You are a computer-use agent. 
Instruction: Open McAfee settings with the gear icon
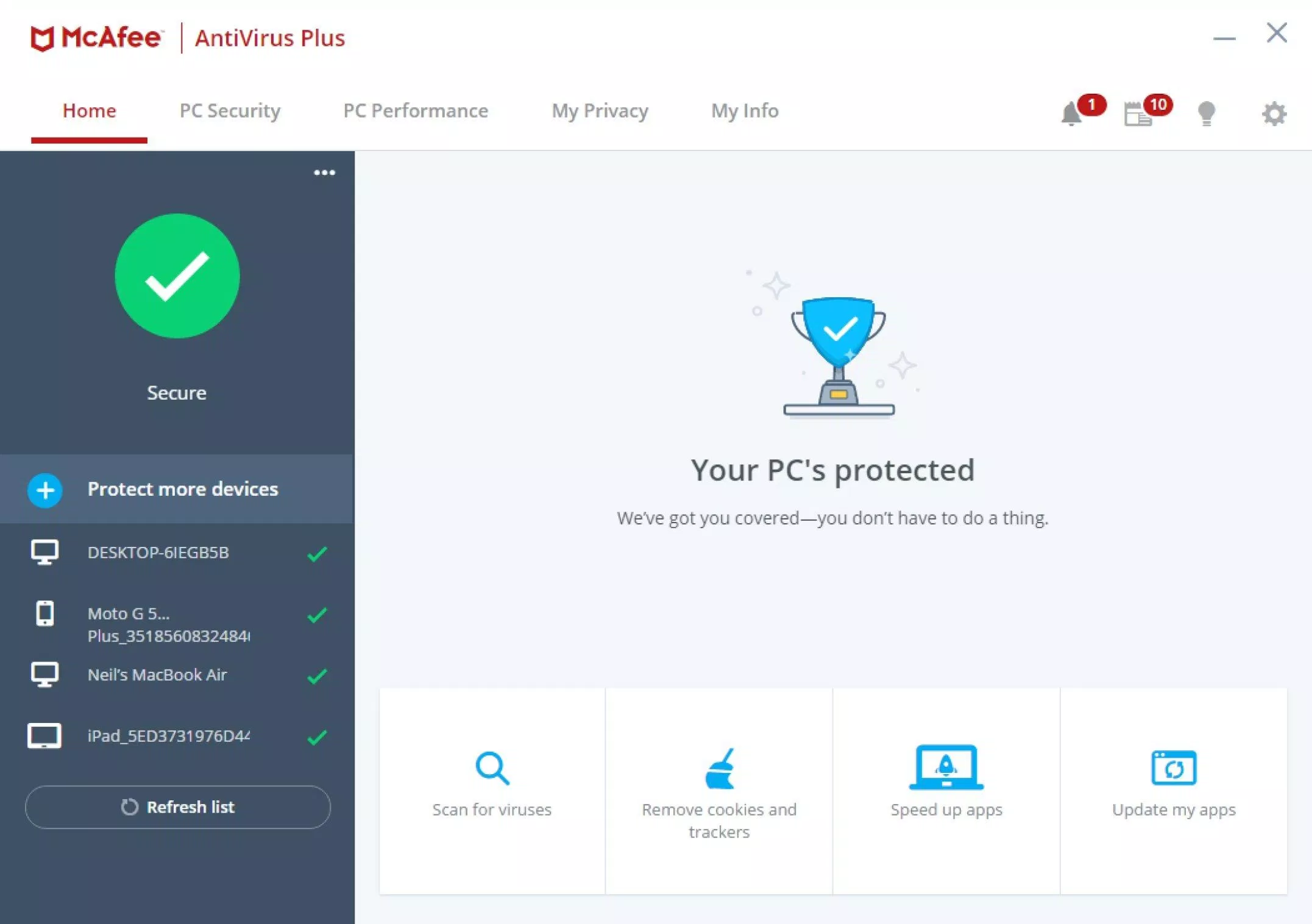tap(1273, 113)
